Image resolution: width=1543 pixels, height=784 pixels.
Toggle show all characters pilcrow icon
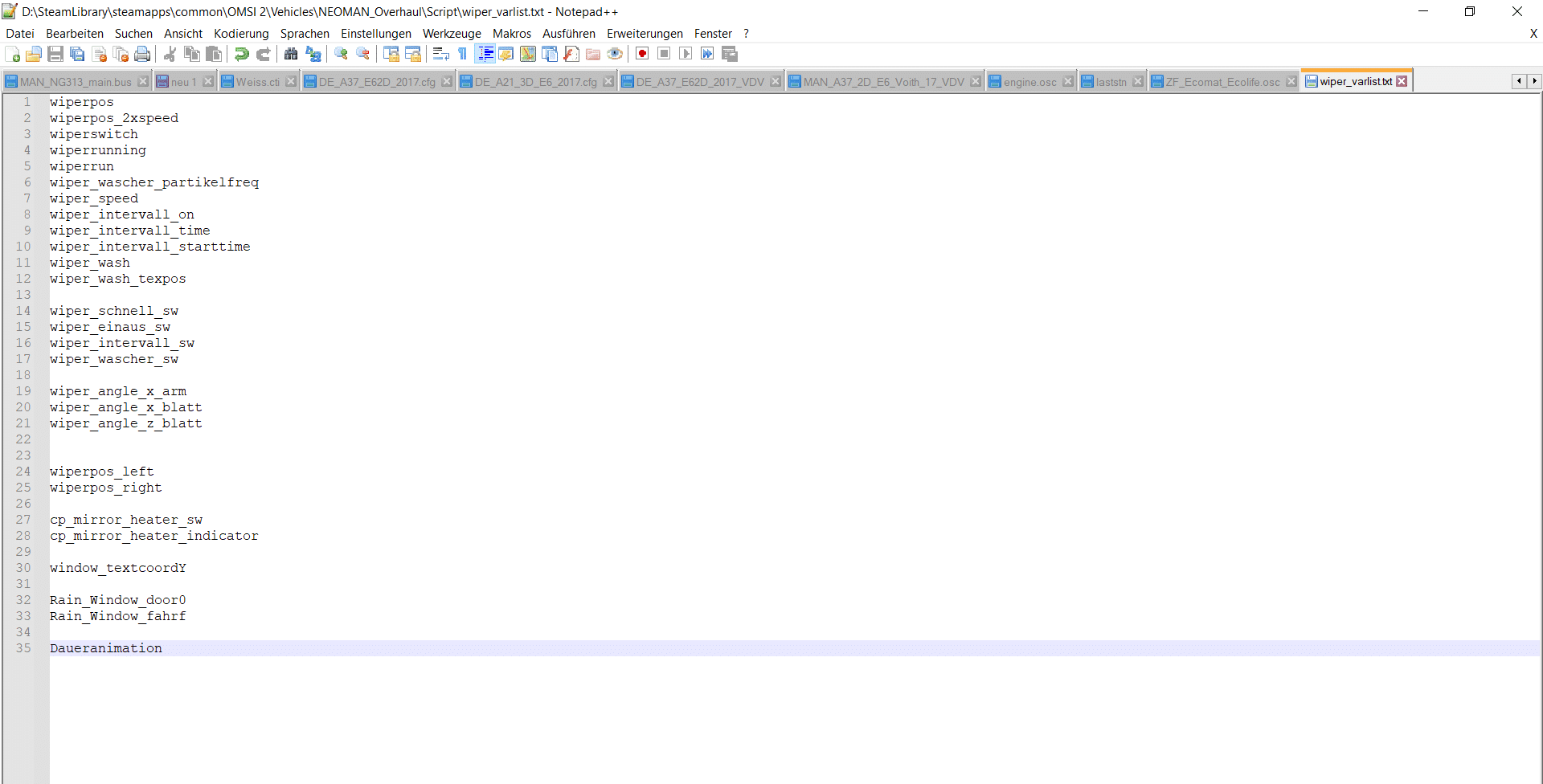[463, 54]
